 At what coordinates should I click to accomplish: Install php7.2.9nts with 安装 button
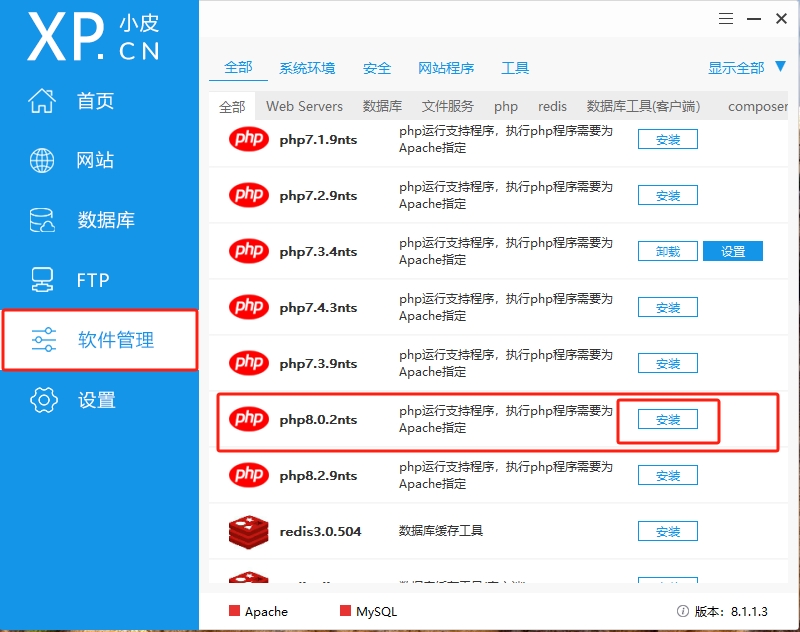[667, 195]
